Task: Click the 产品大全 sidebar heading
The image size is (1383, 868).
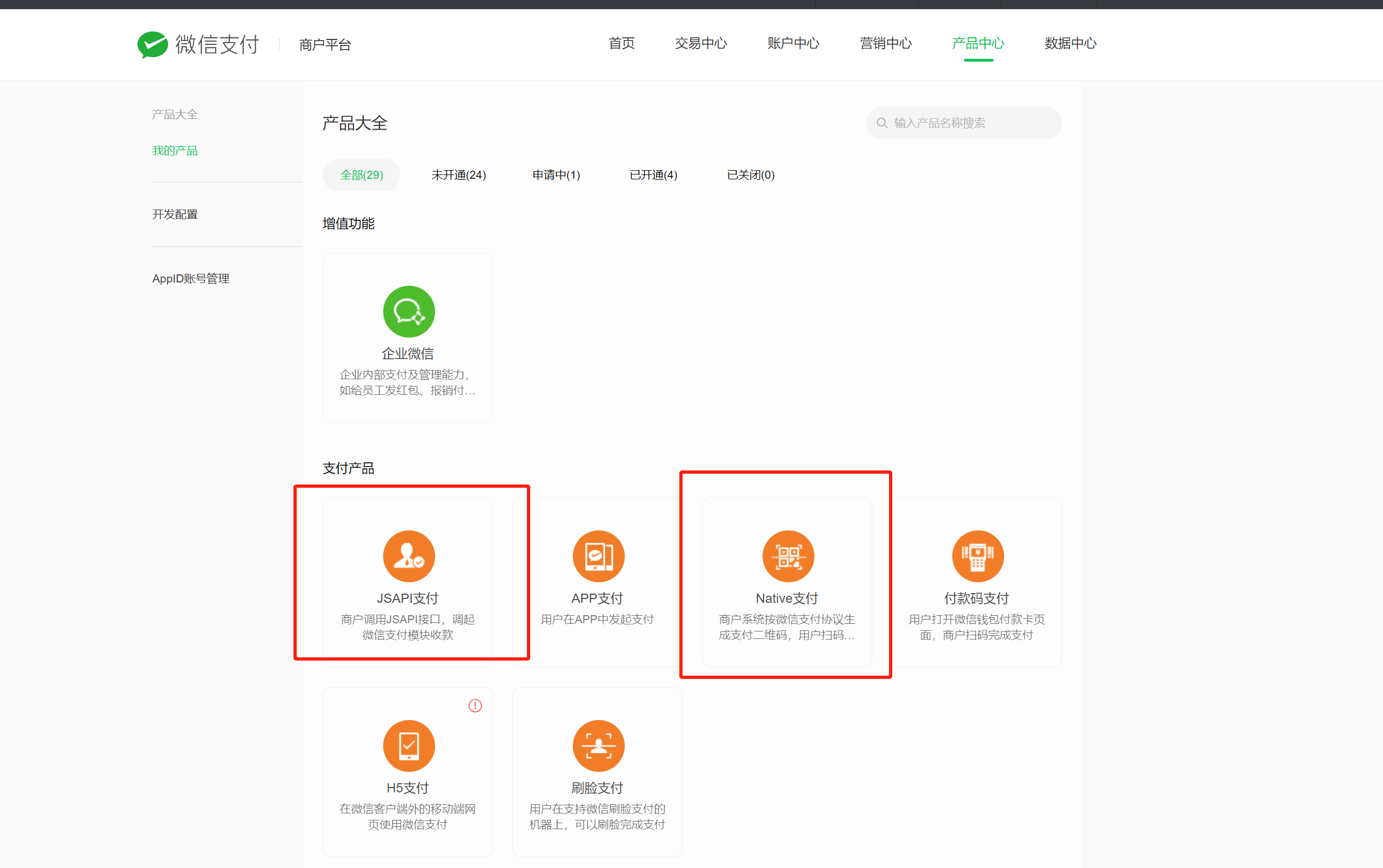Action: tap(175, 115)
